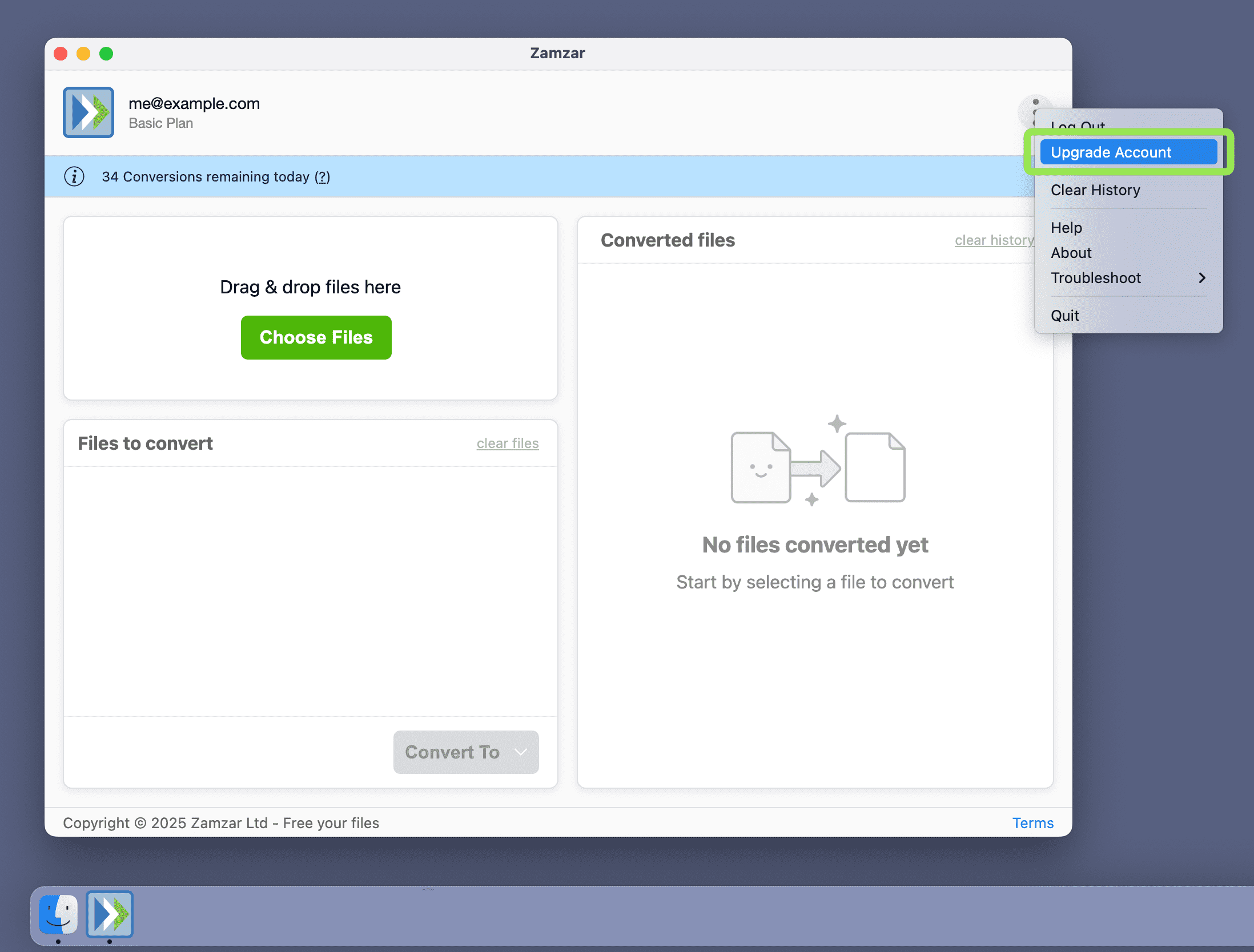Open the Convert To dropdown
Screen dimensions: 1254x952
pyautogui.click(x=465, y=752)
